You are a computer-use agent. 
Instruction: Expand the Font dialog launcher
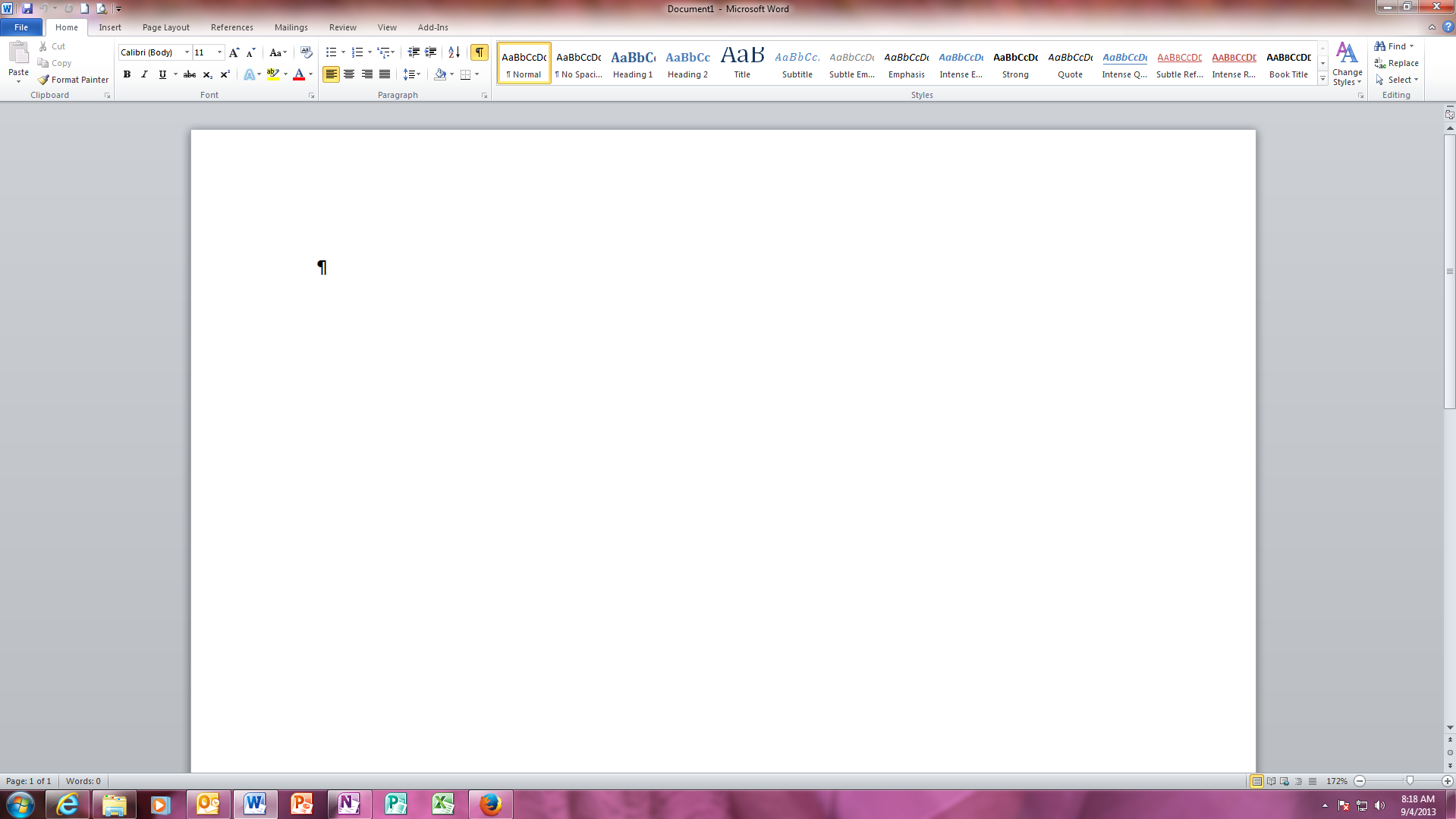click(311, 96)
